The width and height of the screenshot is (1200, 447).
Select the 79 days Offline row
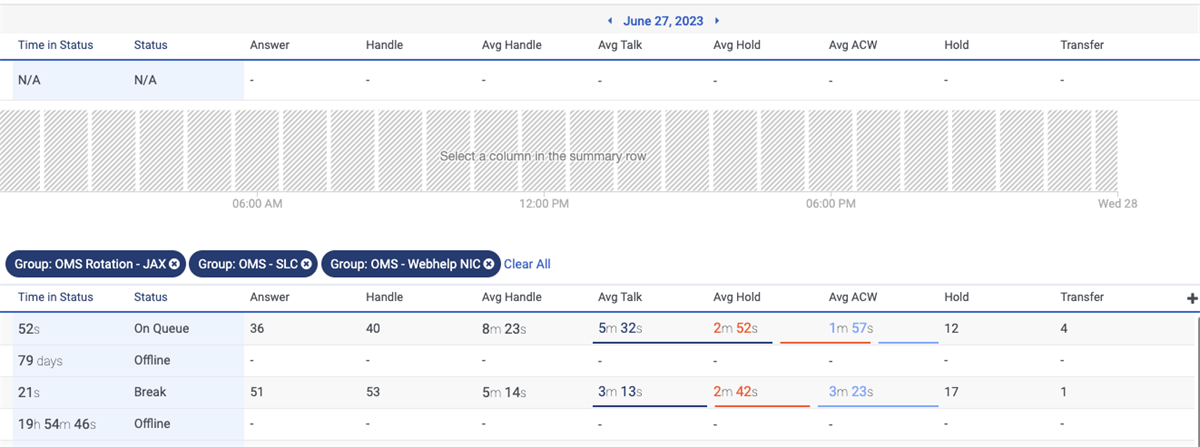point(152,360)
